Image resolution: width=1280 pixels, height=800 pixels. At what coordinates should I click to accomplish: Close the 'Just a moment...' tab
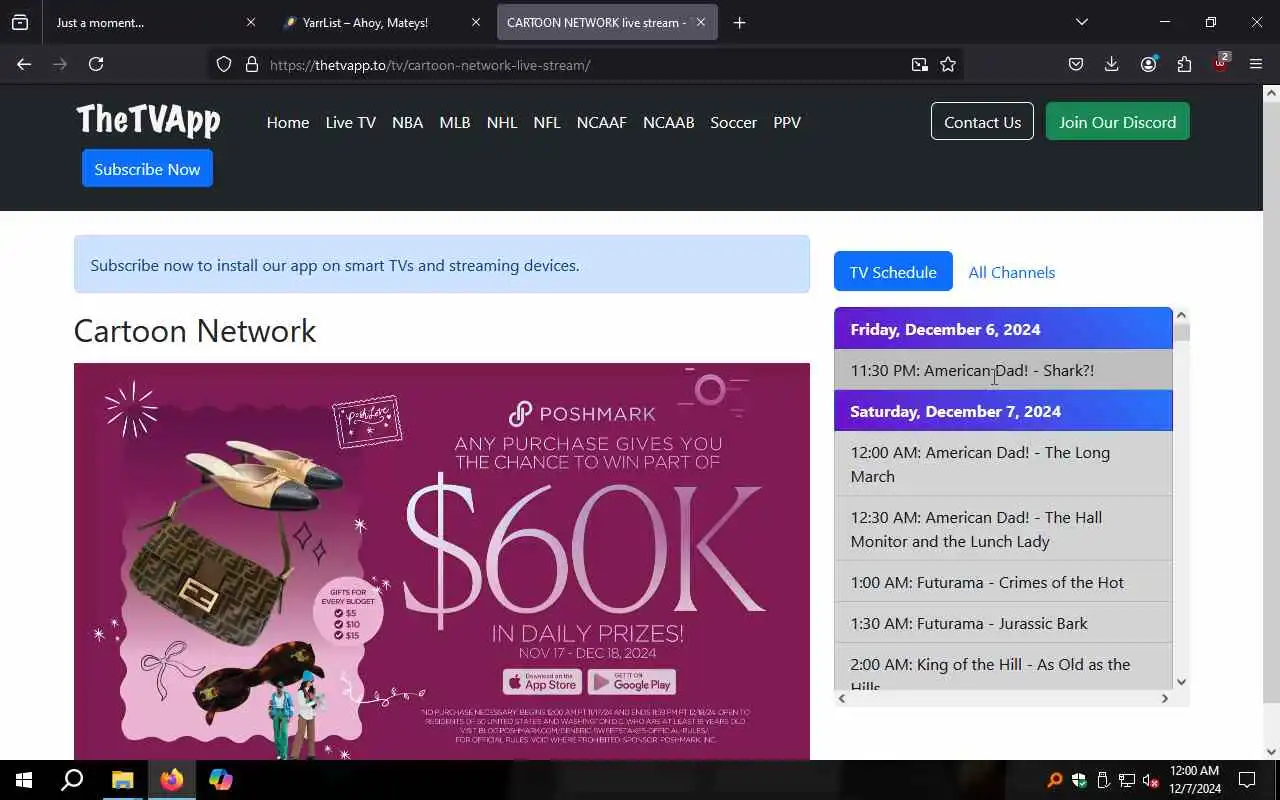click(x=251, y=22)
